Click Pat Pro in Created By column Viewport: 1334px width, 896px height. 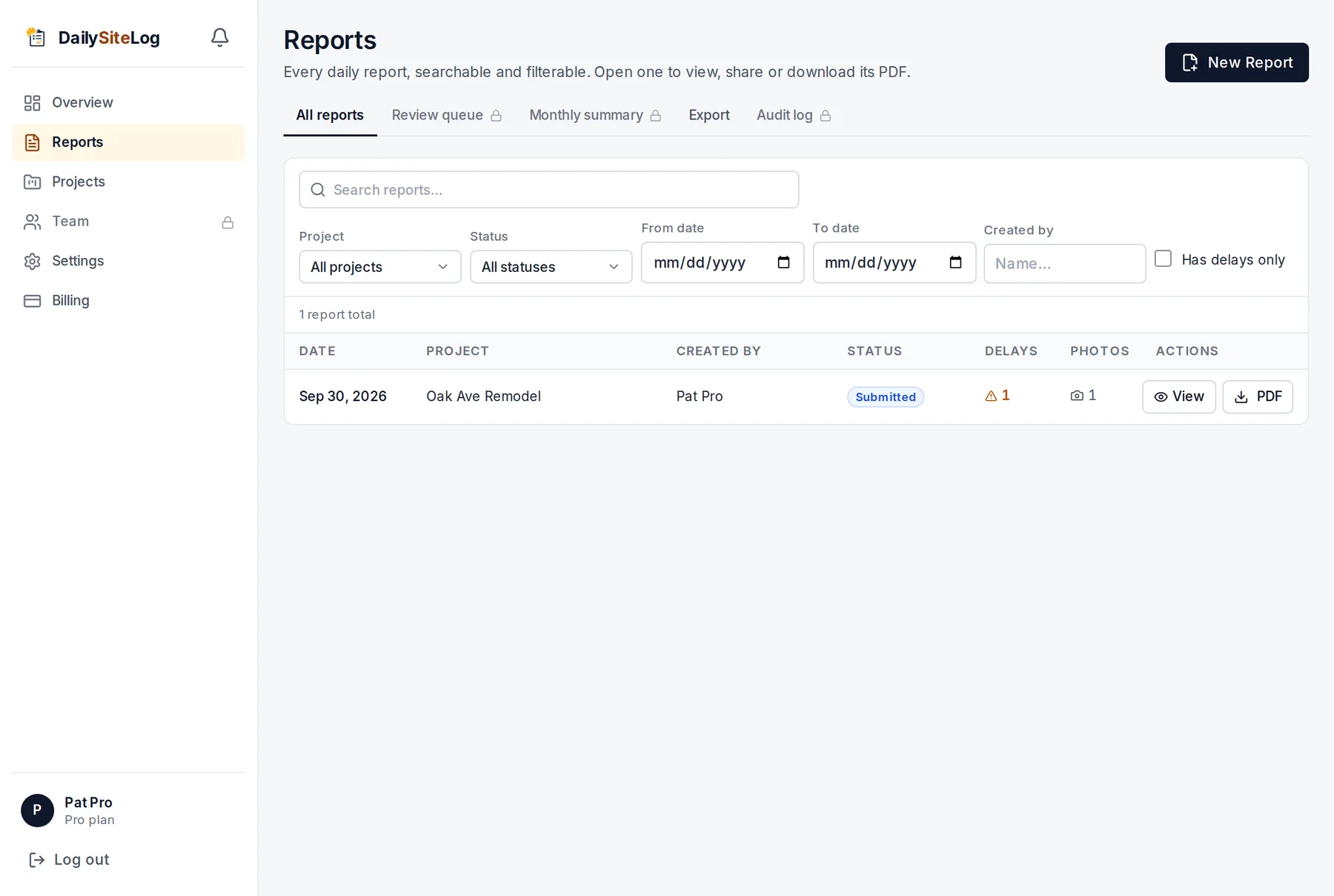(x=699, y=396)
